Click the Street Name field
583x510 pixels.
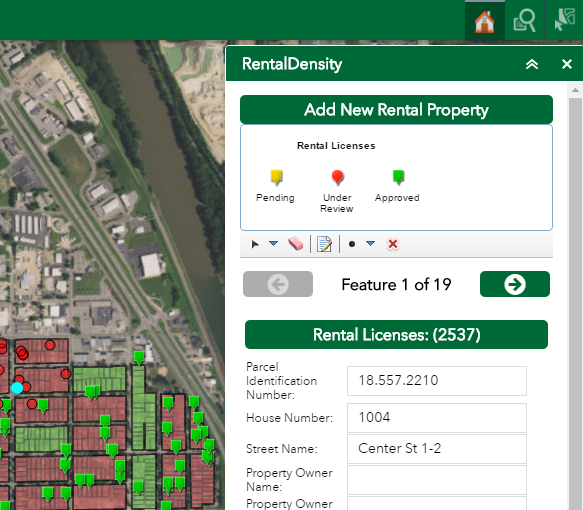pyautogui.click(x=437, y=449)
